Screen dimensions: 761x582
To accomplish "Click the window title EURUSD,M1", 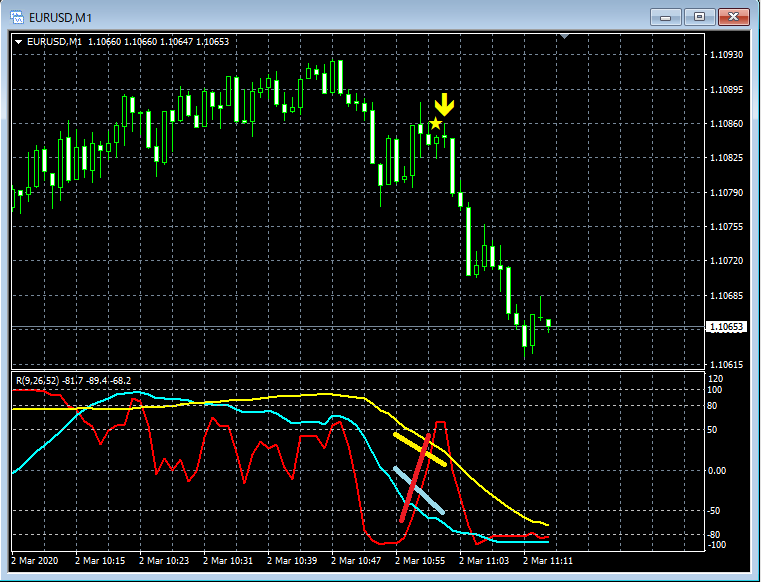I will tap(60, 18).
